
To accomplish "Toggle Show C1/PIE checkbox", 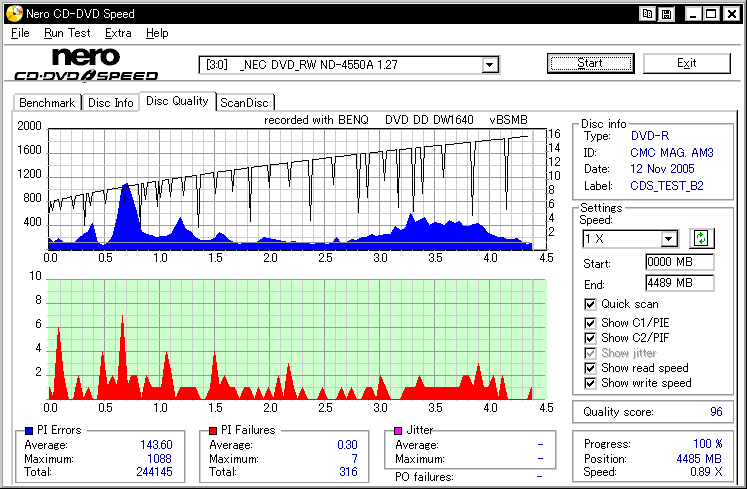I will click(590, 323).
